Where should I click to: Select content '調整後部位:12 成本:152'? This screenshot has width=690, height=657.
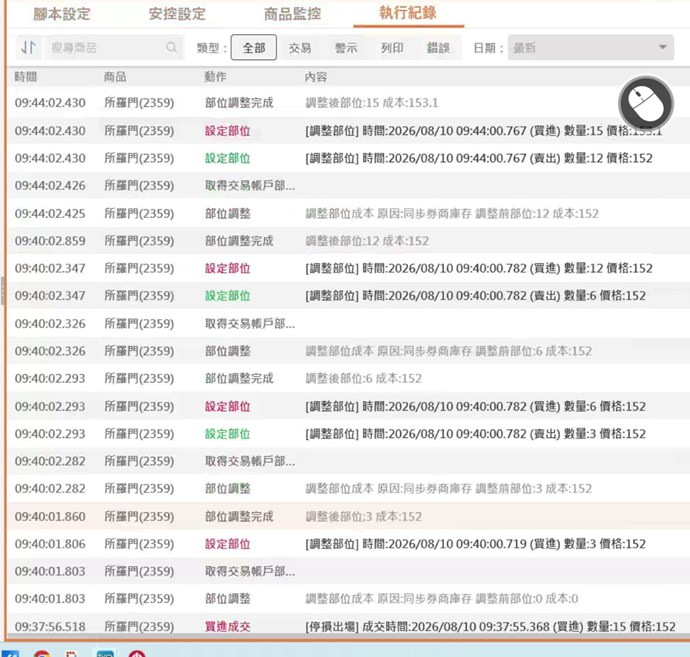[x=367, y=241]
